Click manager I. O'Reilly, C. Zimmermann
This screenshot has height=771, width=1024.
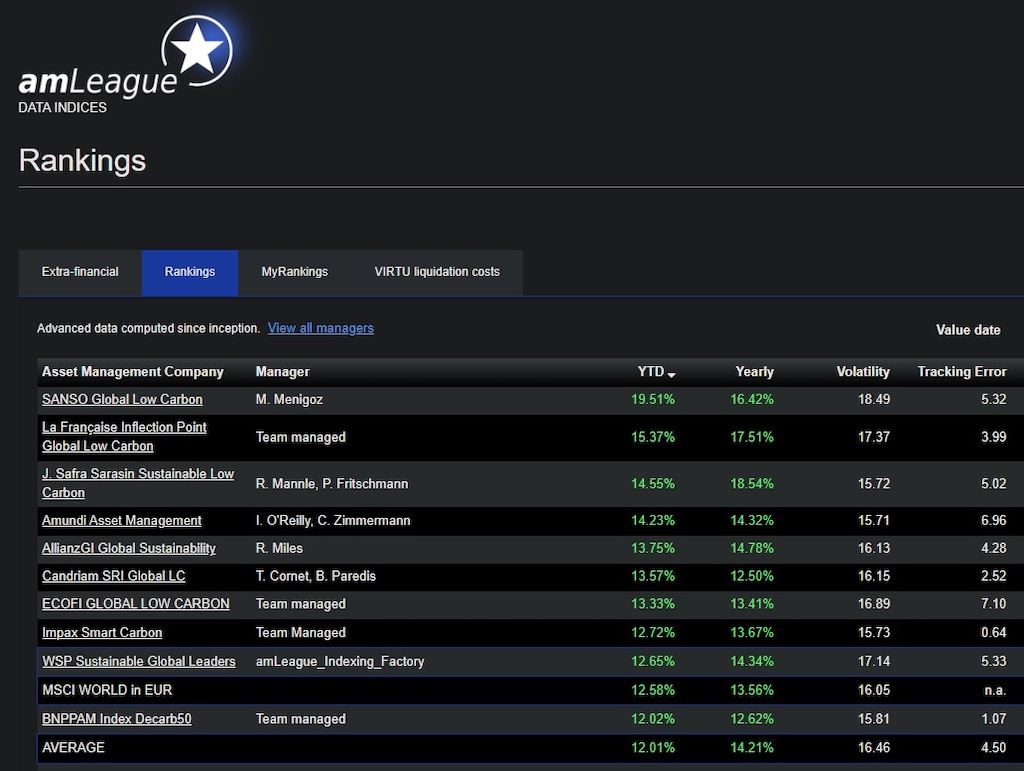333,521
